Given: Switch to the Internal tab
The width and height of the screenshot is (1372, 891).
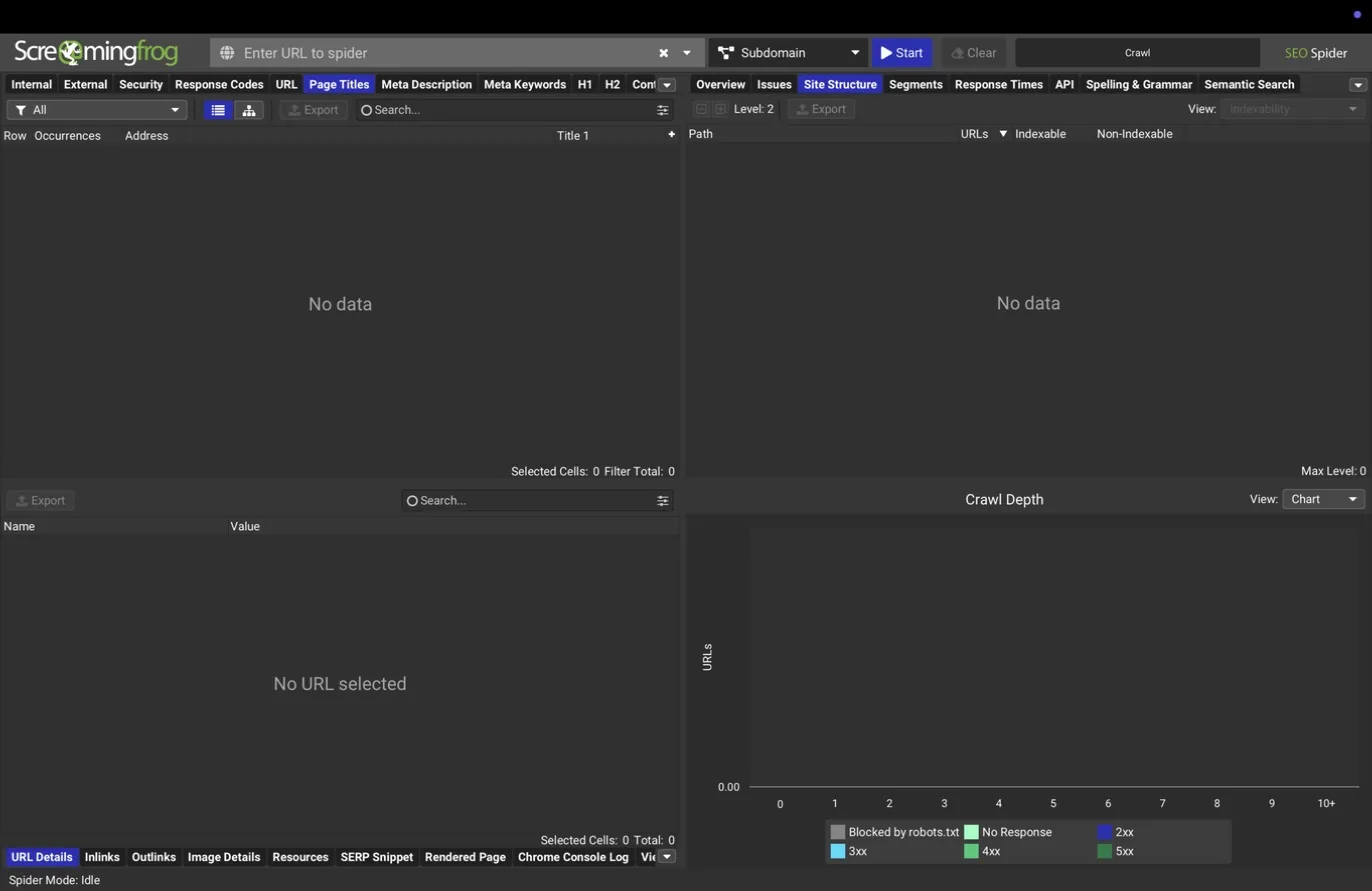Looking at the screenshot, I should click(31, 85).
